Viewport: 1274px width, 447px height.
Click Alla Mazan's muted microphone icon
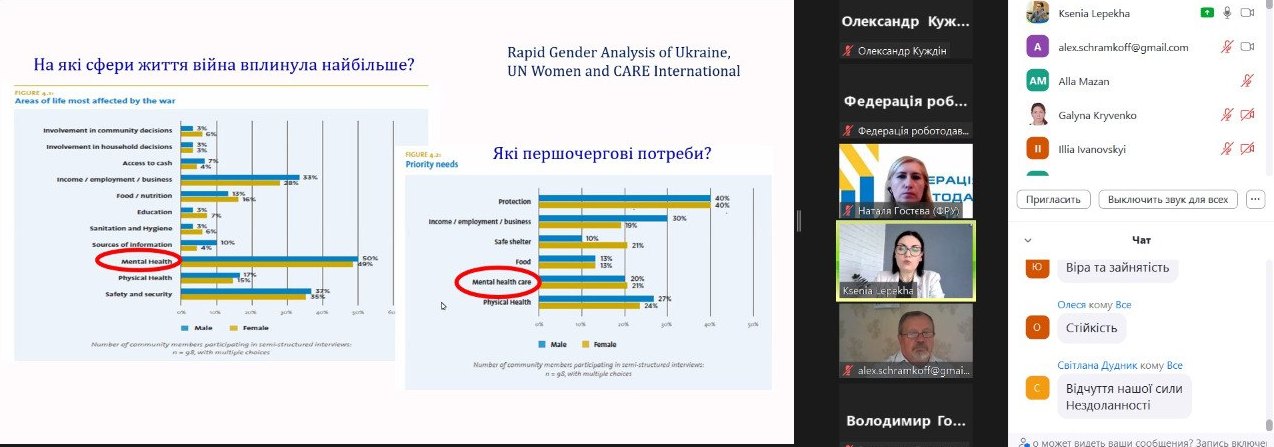click(1247, 81)
